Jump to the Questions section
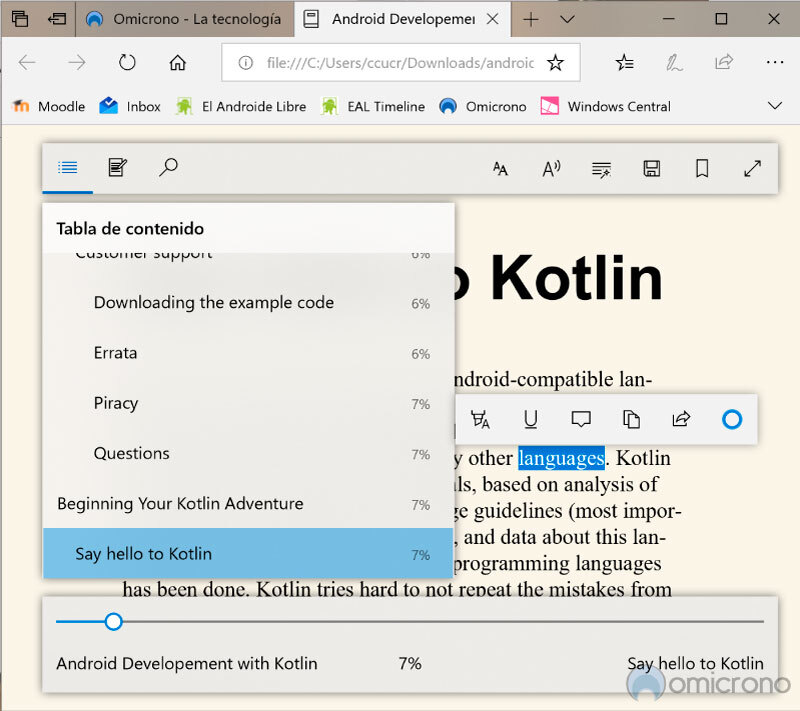The width and height of the screenshot is (800, 711). 248,453
